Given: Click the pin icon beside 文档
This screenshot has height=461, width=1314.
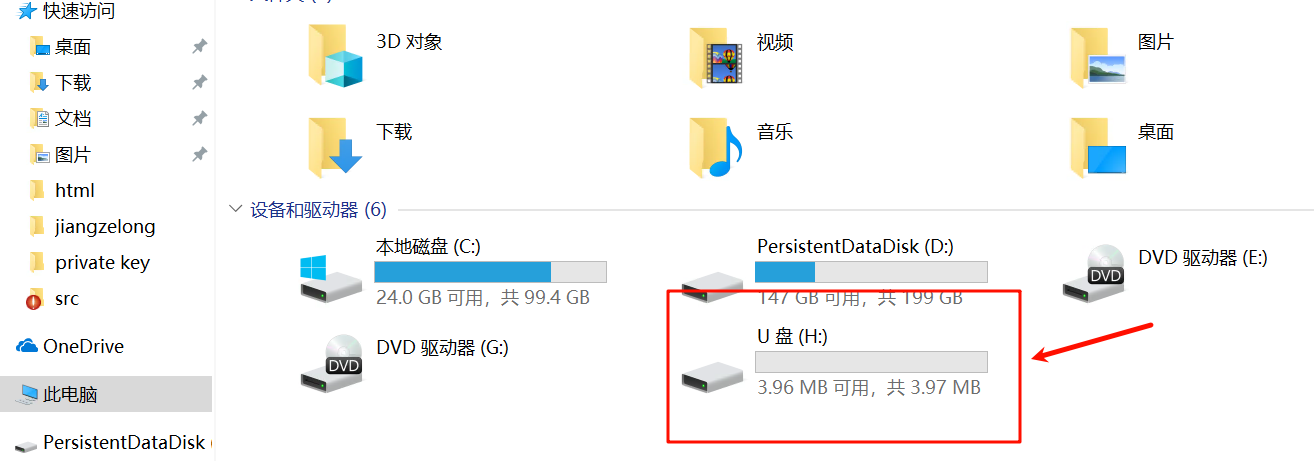Looking at the screenshot, I should tap(199, 119).
